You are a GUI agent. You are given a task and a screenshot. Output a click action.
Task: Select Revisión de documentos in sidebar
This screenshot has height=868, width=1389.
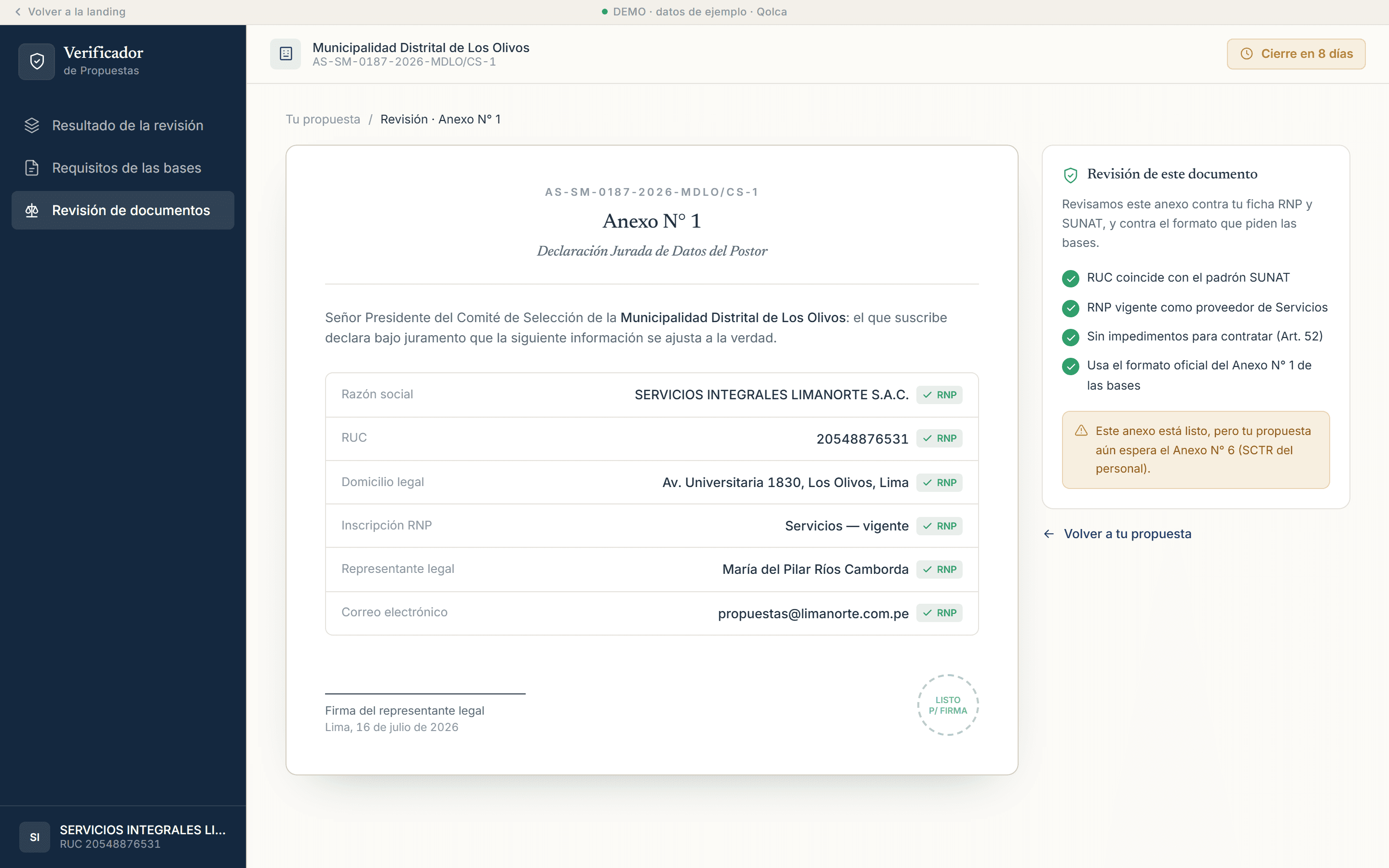point(123,210)
